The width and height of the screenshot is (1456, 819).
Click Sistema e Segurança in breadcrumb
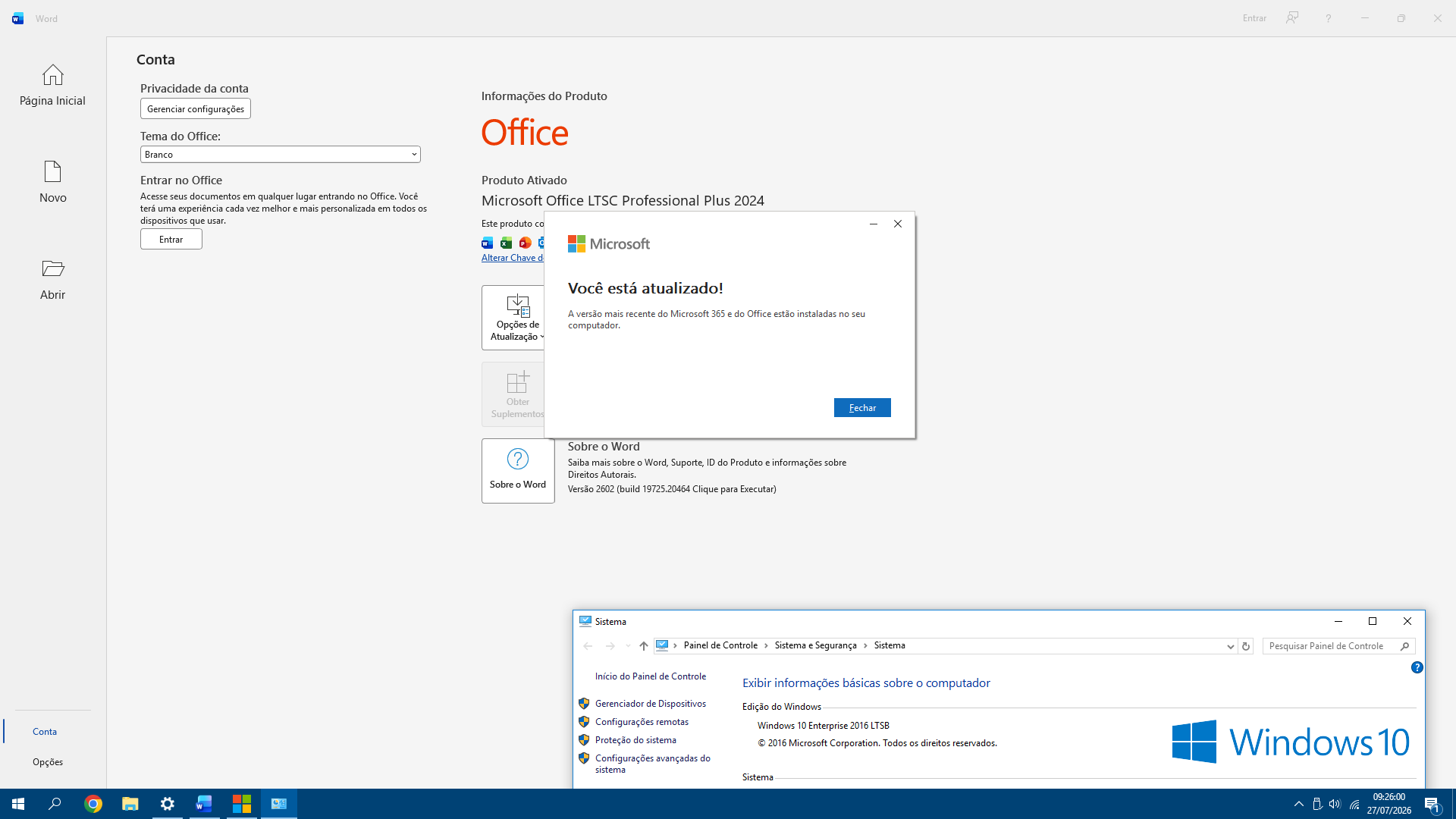click(x=815, y=645)
